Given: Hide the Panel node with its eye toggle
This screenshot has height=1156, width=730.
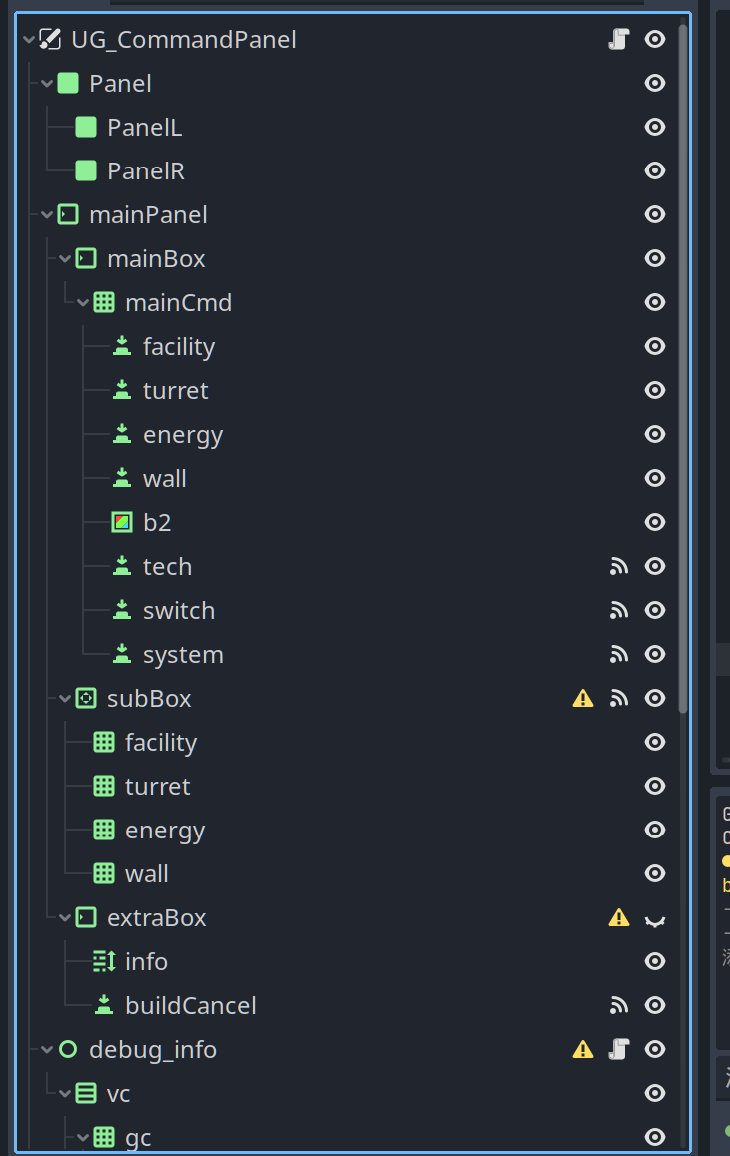Looking at the screenshot, I should (655, 83).
